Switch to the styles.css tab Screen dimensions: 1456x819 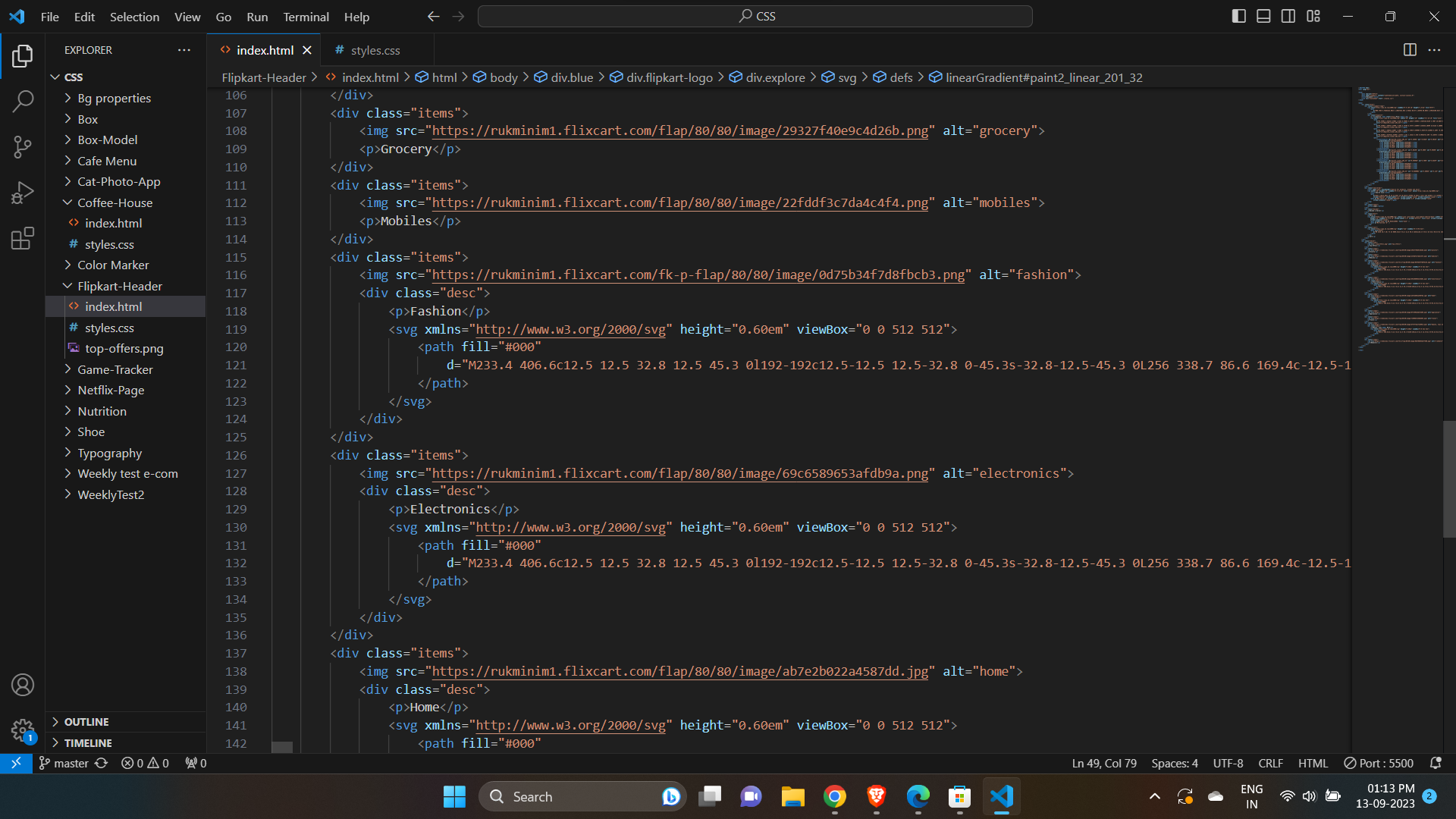click(375, 50)
